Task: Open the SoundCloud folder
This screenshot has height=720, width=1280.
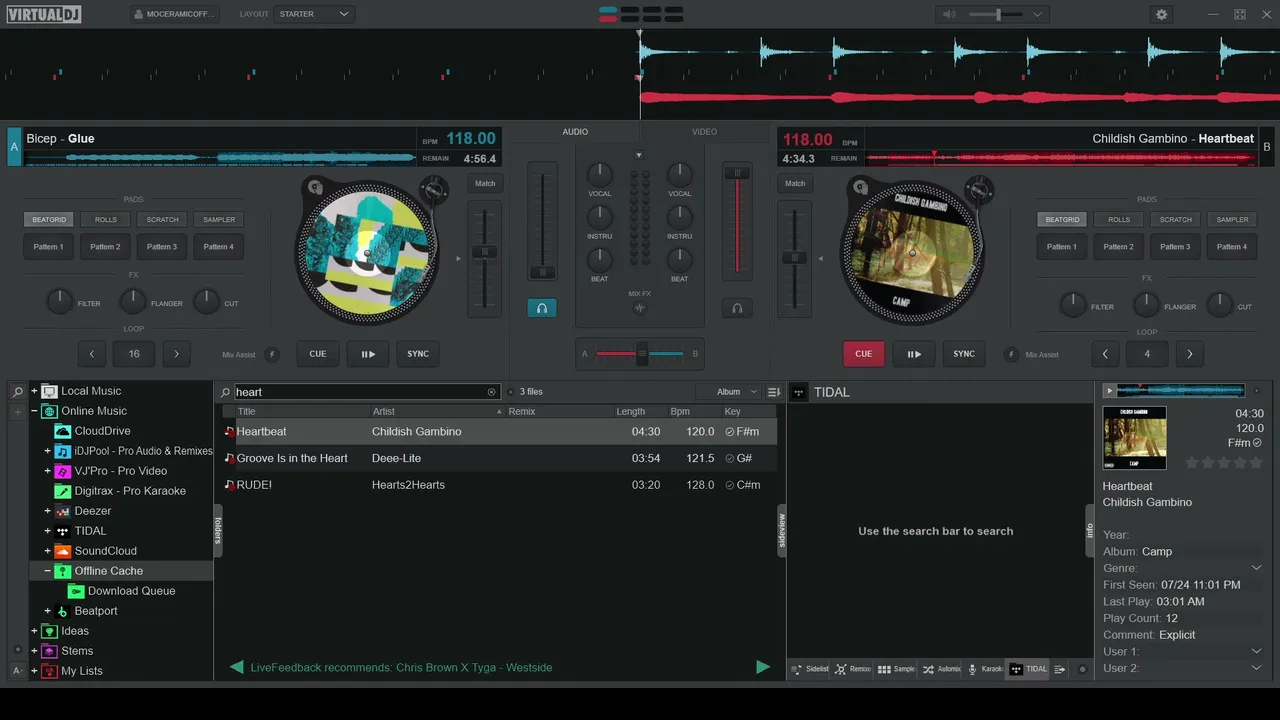Action: pos(105,551)
